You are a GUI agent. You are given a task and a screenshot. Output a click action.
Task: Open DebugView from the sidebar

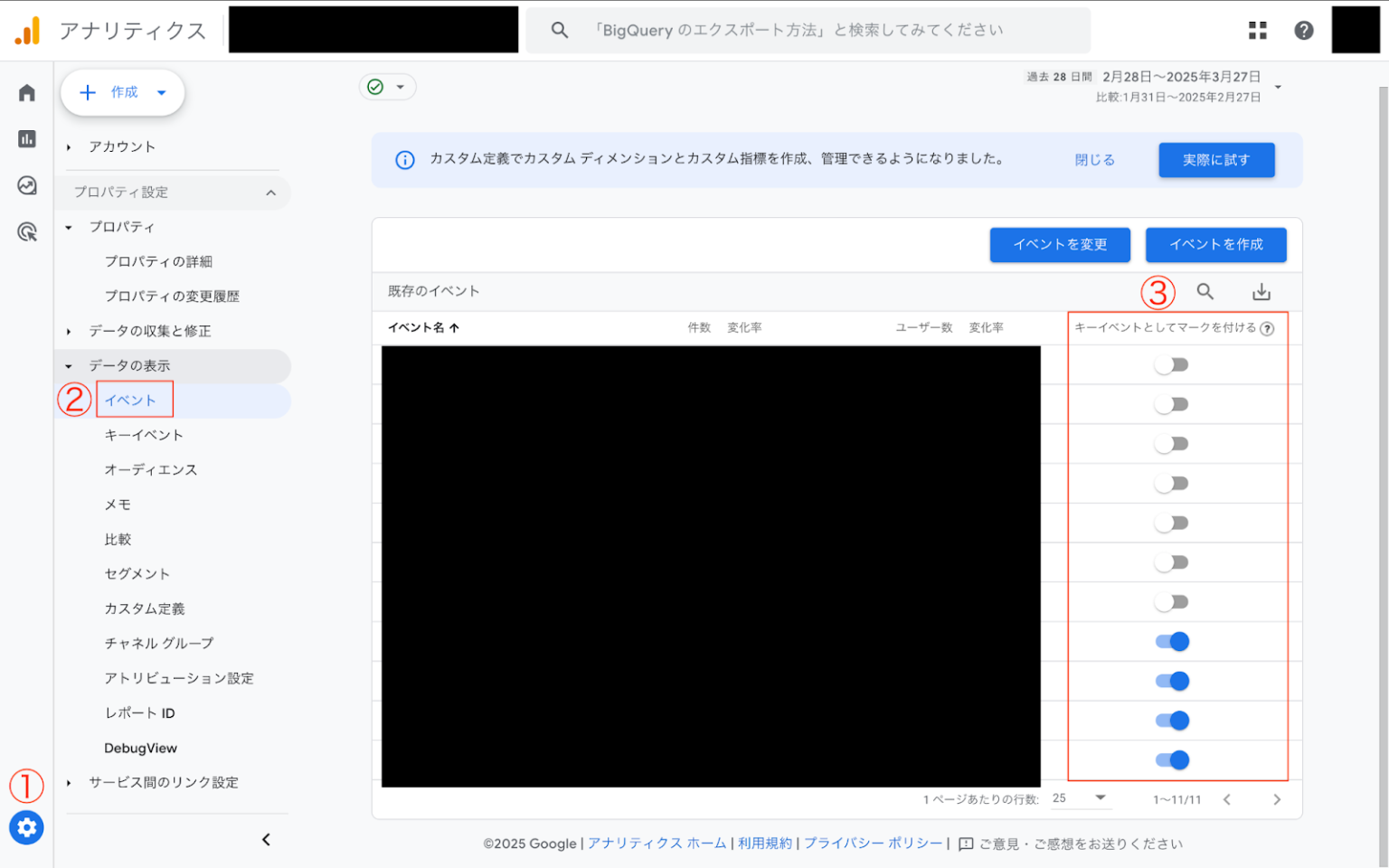click(140, 748)
